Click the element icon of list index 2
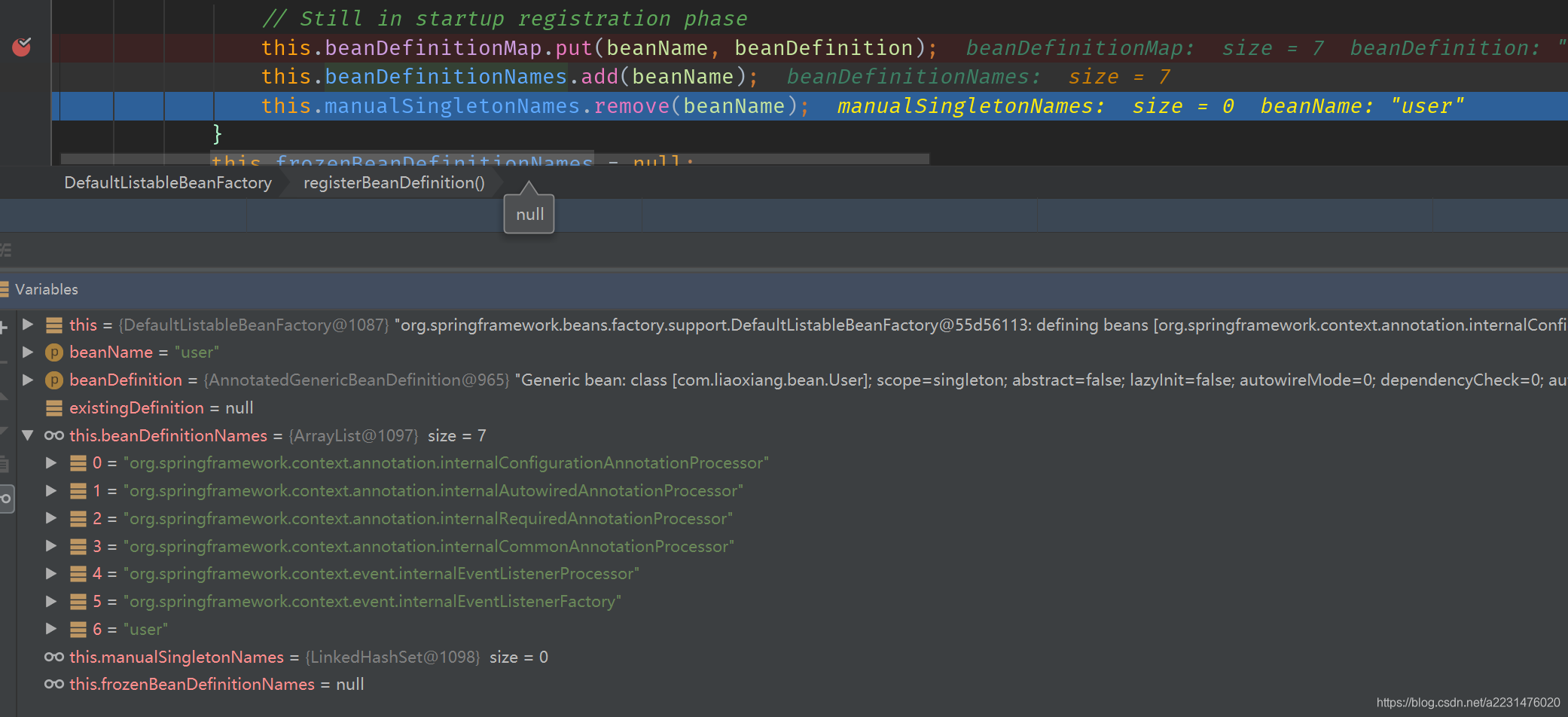The height and width of the screenshot is (717, 1568). [x=78, y=518]
